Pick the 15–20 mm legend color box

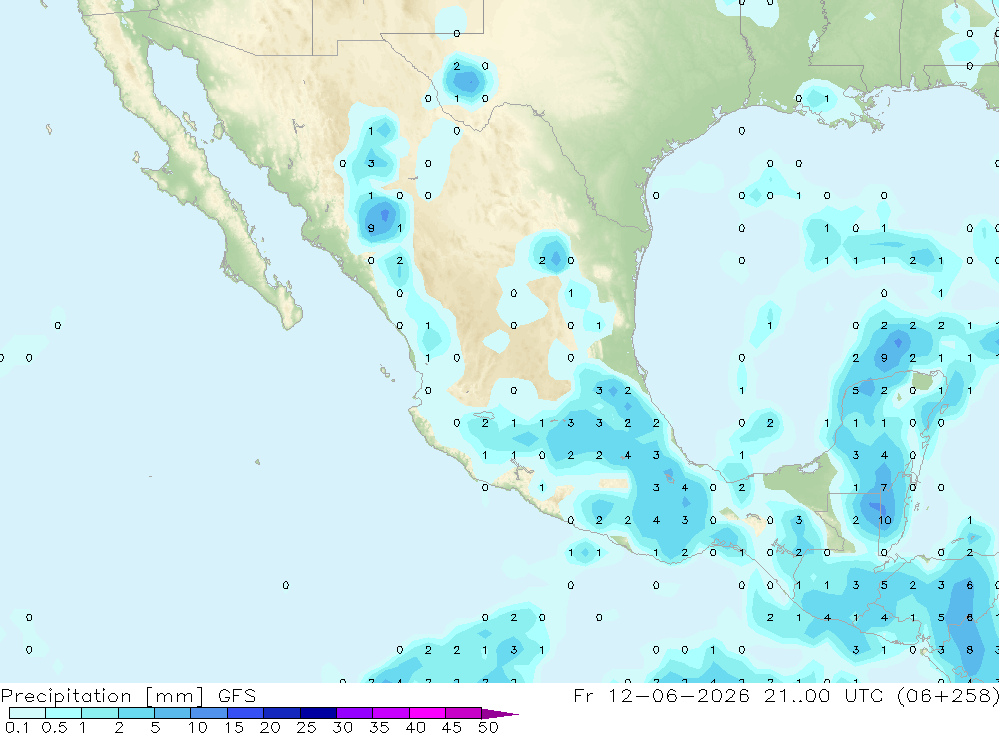coord(245,713)
